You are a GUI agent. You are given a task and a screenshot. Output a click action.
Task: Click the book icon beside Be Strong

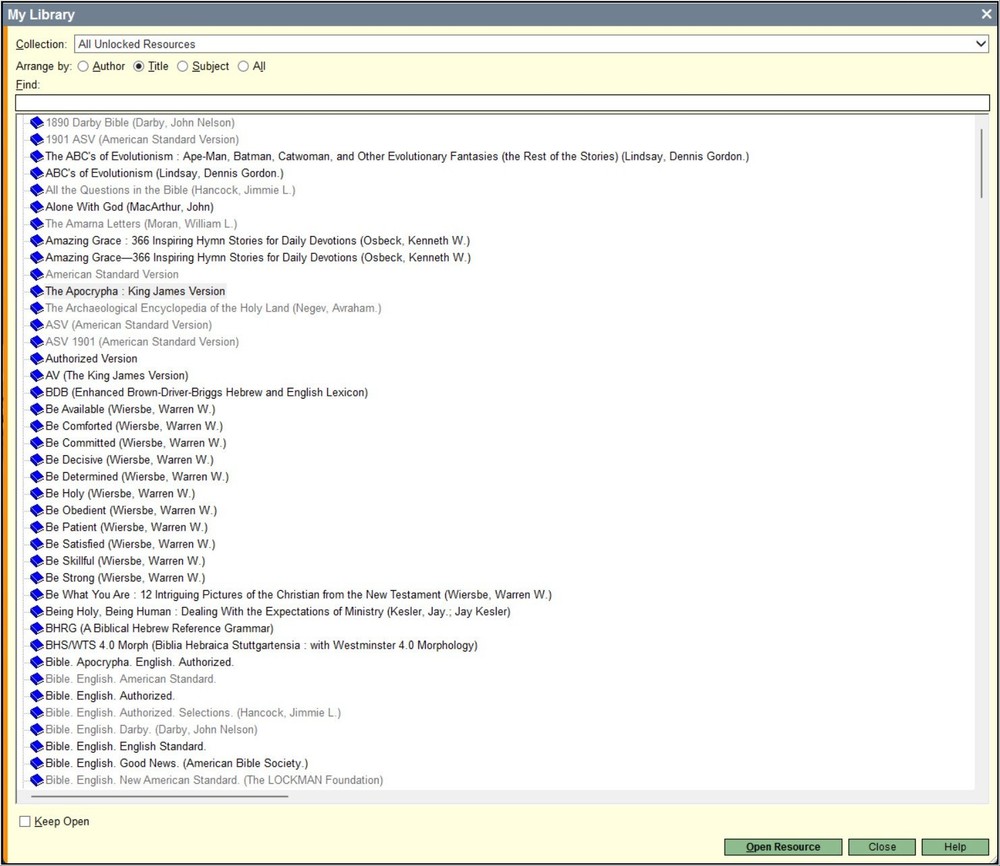click(x=37, y=578)
